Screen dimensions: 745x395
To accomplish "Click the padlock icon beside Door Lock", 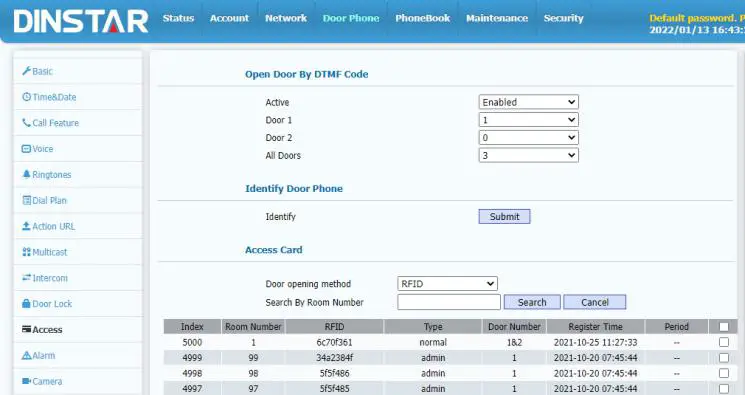I will 27,303.
